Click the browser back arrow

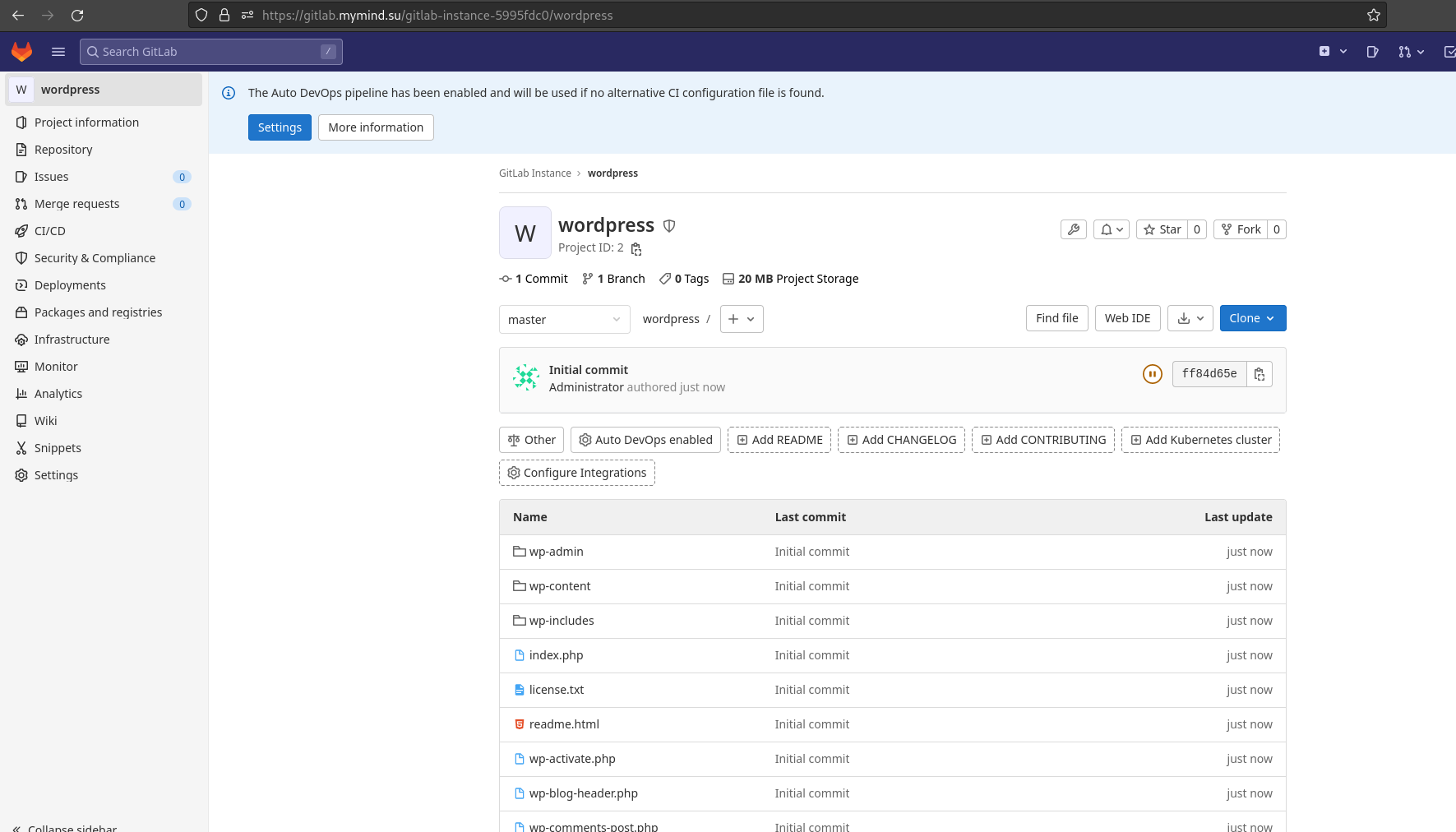pos(18,15)
